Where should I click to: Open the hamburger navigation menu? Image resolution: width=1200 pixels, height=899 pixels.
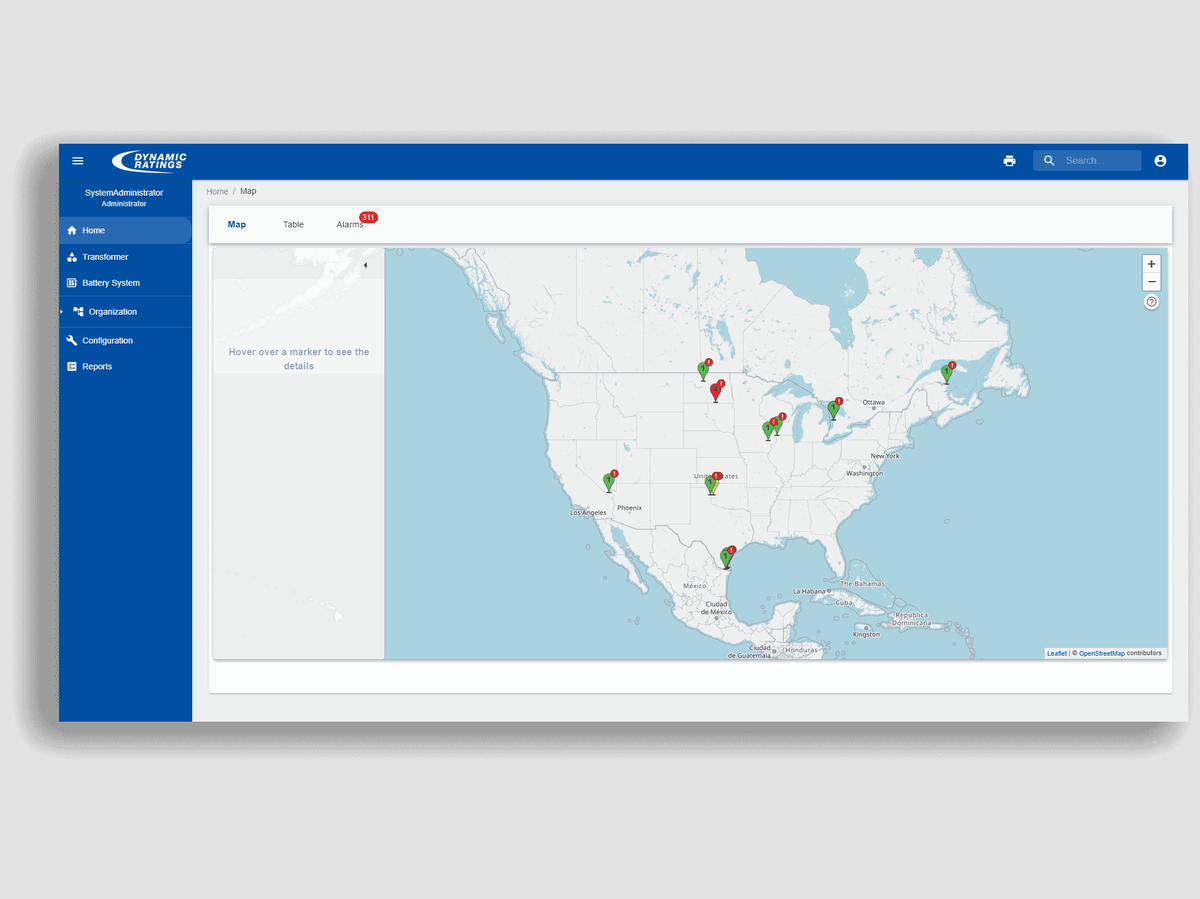click(78, 161)
